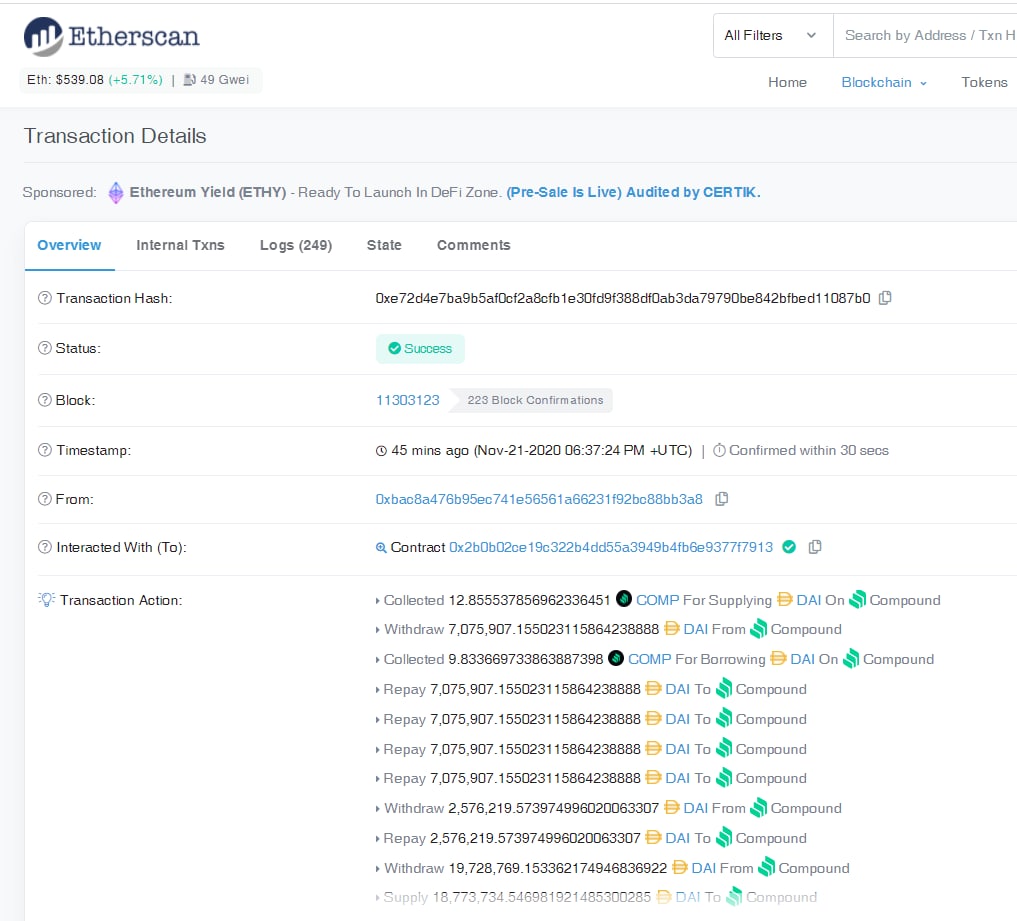Viewport: 1017px width, 921px height.
Task: Expand the Withdraw 2,576,219 DAI action arrow
Action: click(377, 809)
